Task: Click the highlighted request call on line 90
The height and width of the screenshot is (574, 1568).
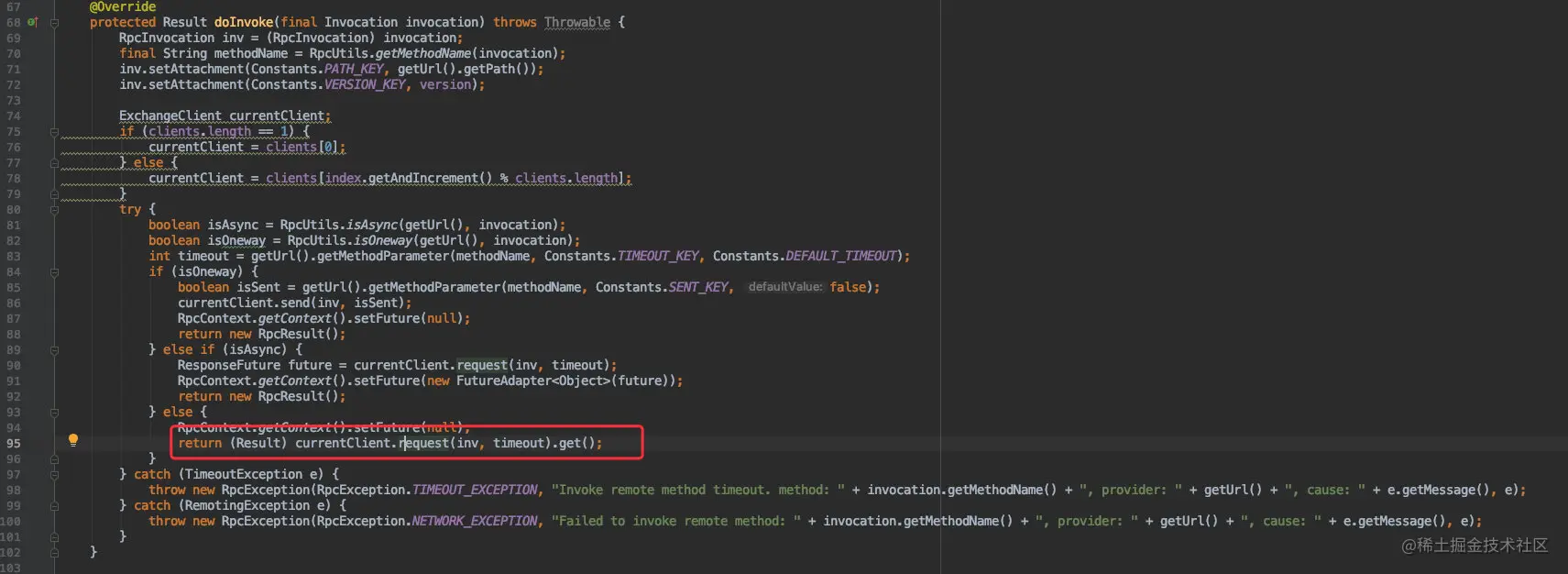Action: click(x=482, y=365)
